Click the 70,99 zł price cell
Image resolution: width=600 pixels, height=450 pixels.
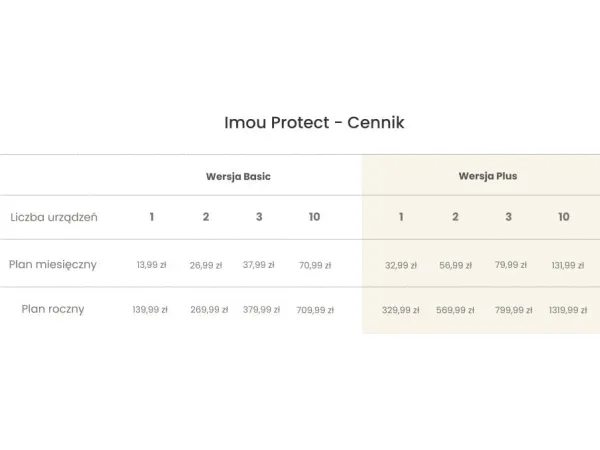click(x=315, y=265)
